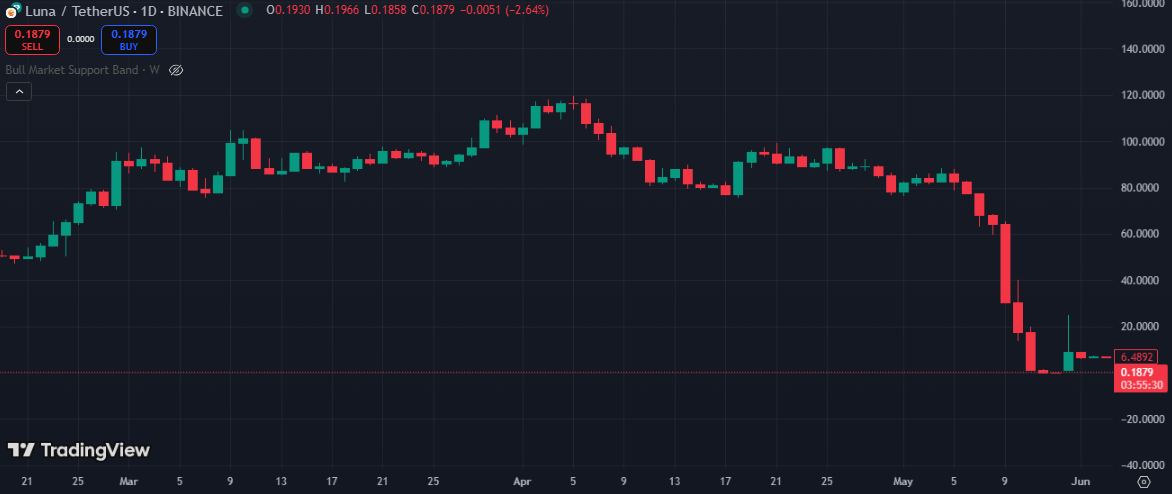This screenshot has height=494, width=1172.
Task: Click the high value H0.1966
Action: click(x=337, y=10)
